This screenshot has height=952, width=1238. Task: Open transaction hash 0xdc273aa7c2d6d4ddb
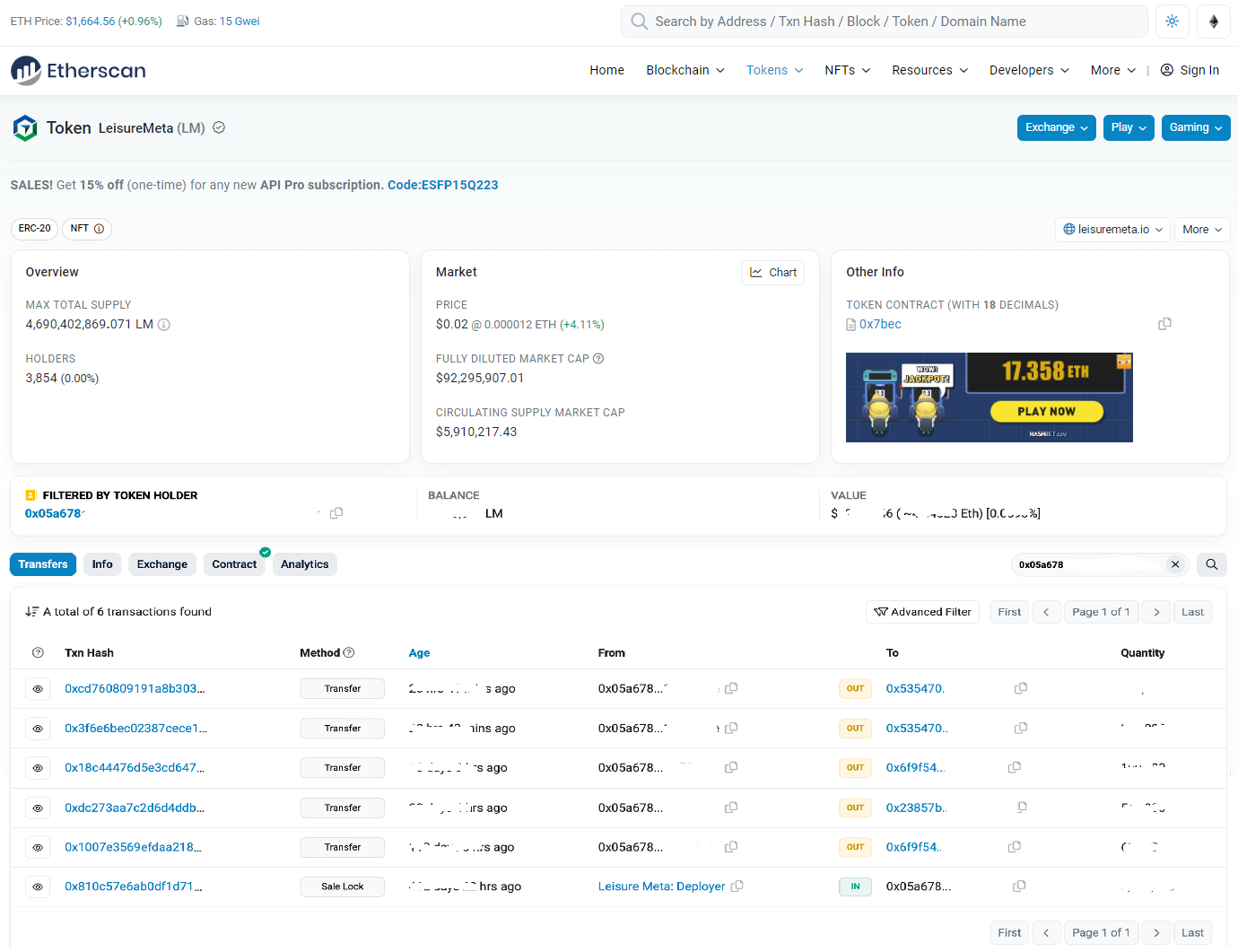click(135, 808)
